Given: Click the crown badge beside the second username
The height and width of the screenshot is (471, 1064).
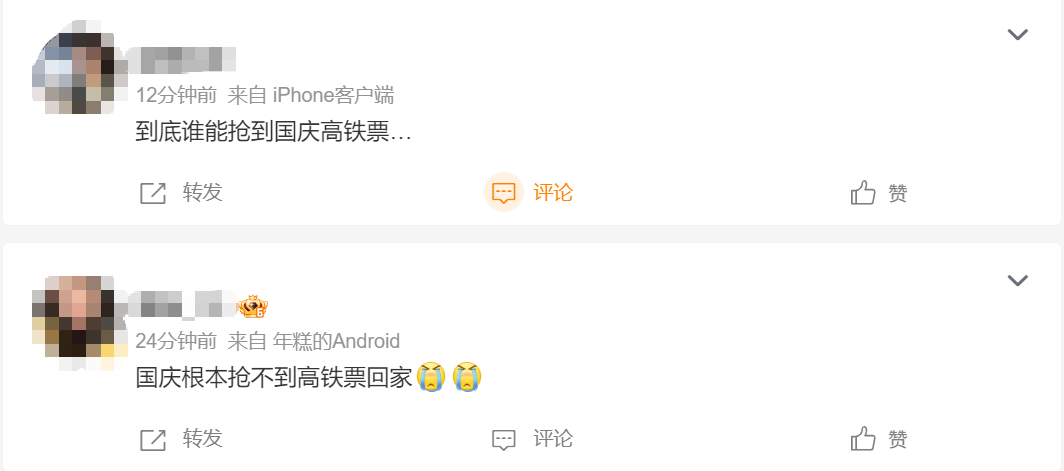Looking at the screenshot, I should click(254, 307).
